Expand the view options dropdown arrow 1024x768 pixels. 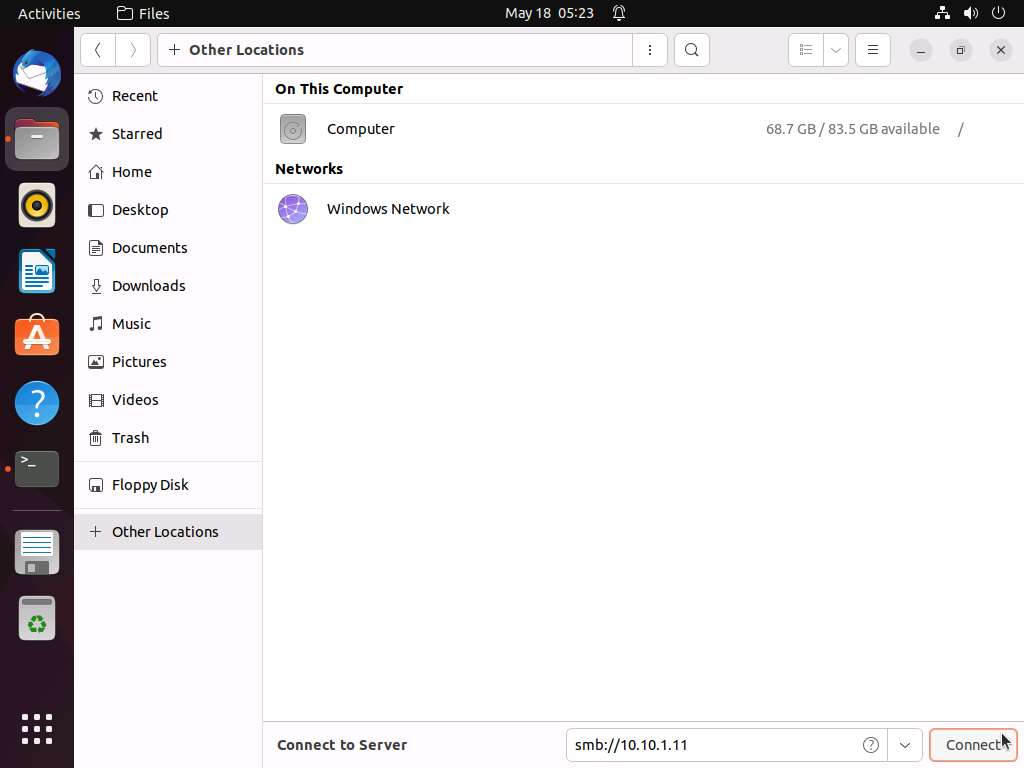pyautogui.click(x=835, y=50)
